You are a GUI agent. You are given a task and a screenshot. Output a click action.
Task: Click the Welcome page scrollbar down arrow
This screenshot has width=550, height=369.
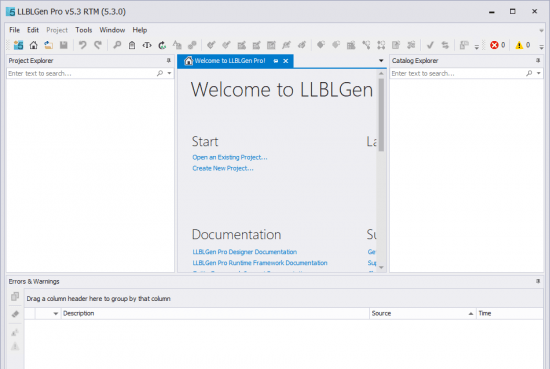coord(381,268)
